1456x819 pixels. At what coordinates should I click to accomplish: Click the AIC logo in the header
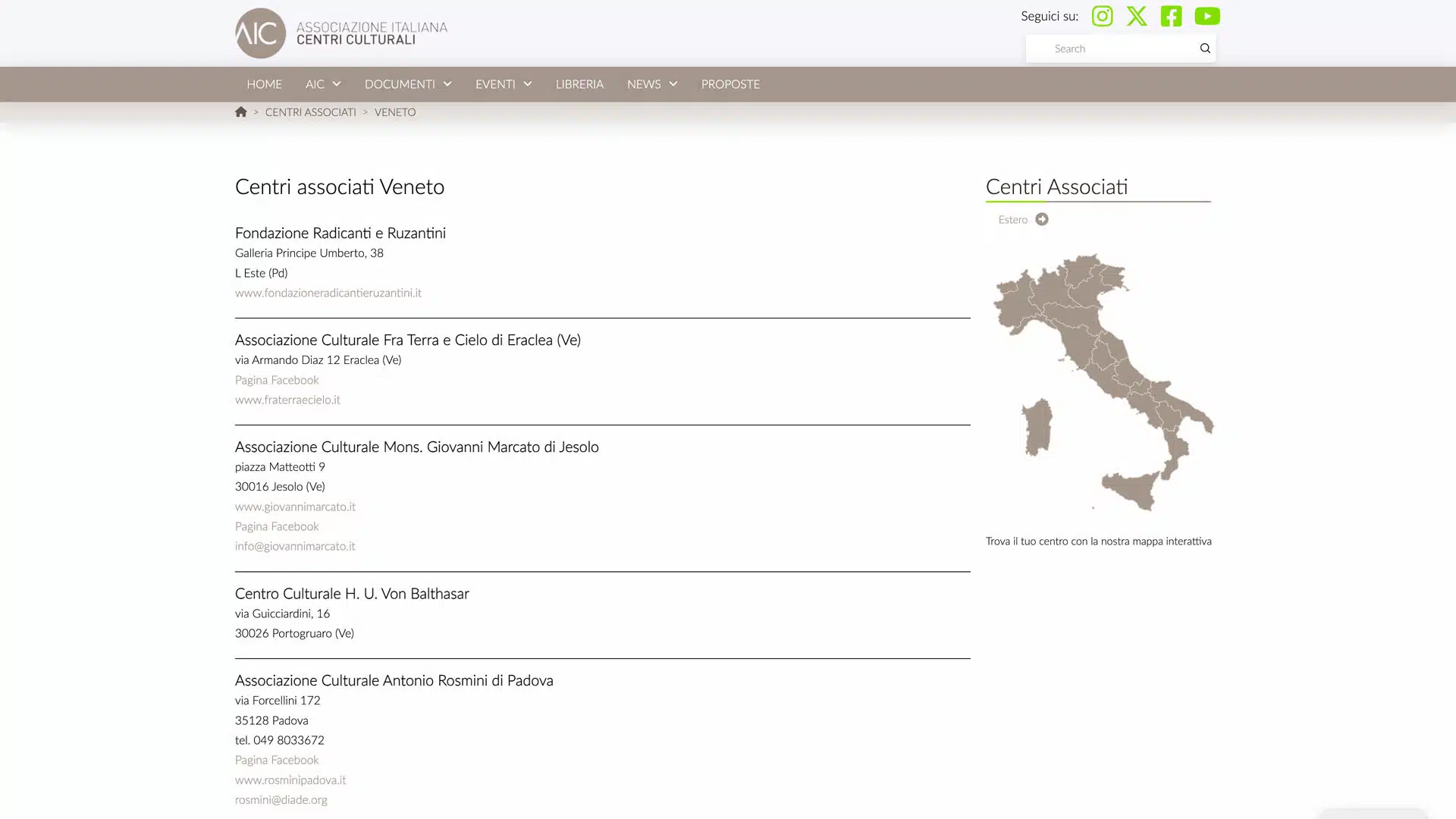click(341, 33)
